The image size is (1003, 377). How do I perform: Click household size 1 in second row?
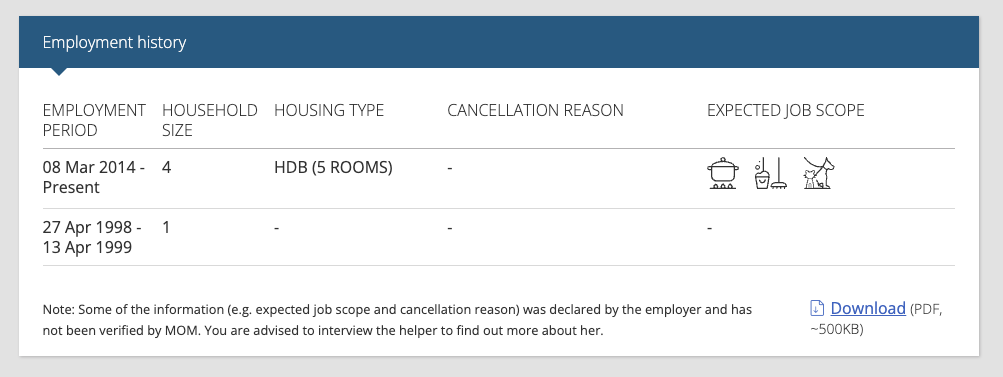click(x=166, y=227)
